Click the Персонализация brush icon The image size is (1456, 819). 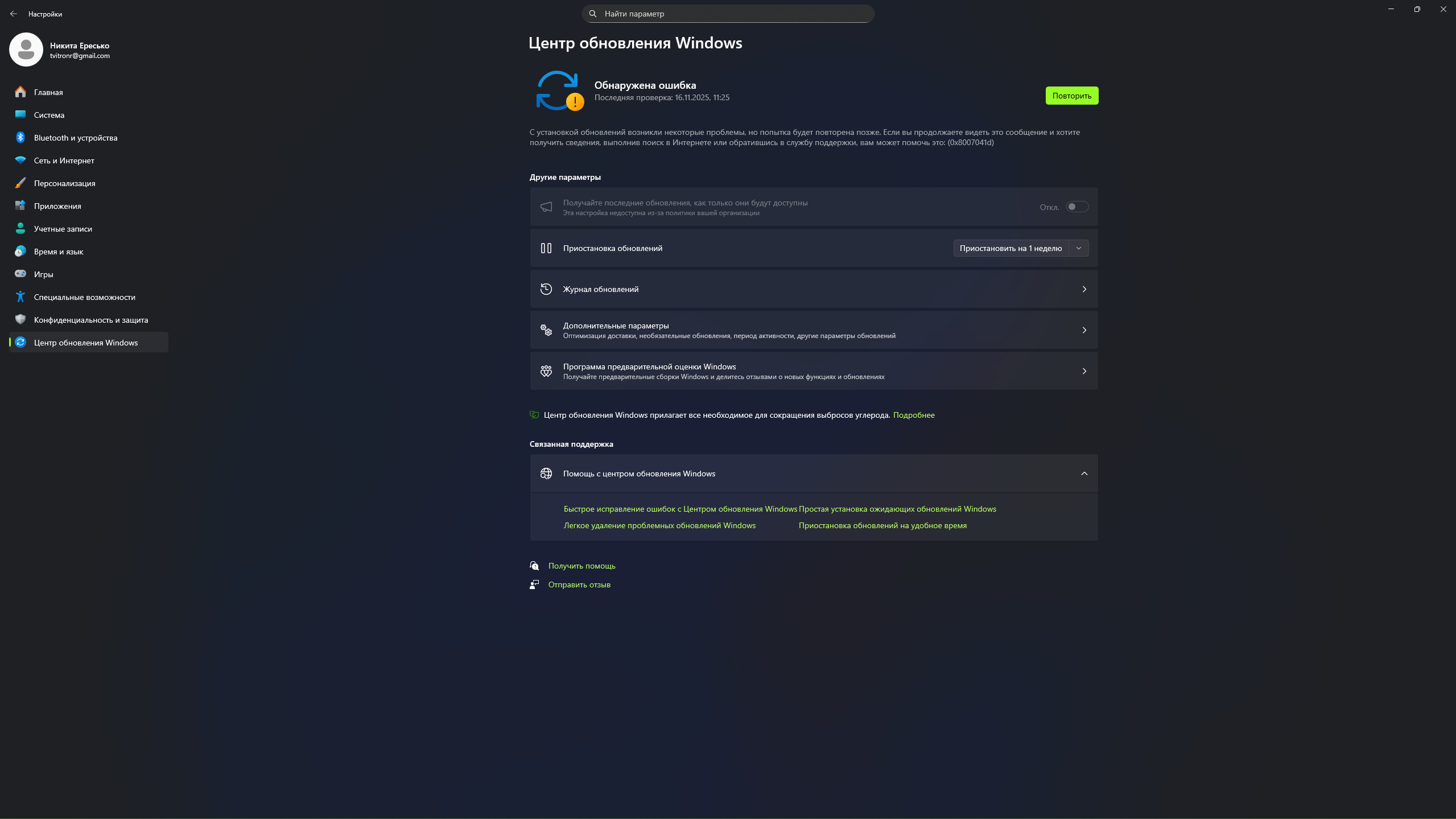click(x=20, y=183)
